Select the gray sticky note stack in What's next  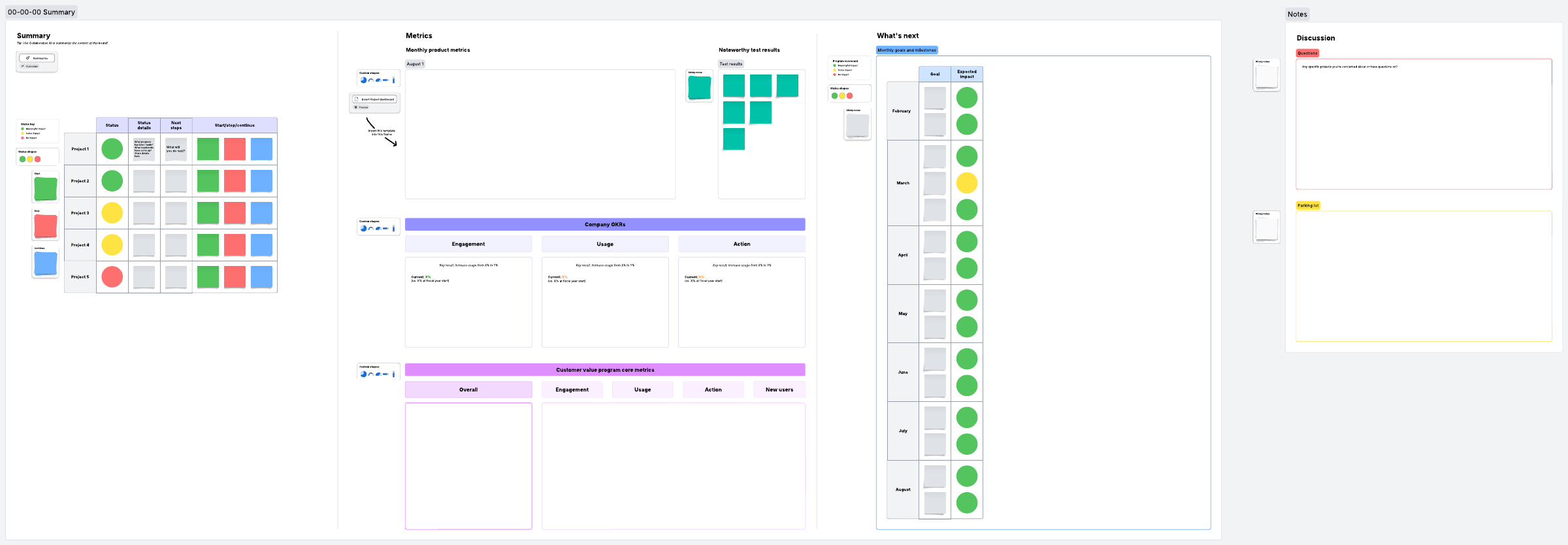point(857,124)
